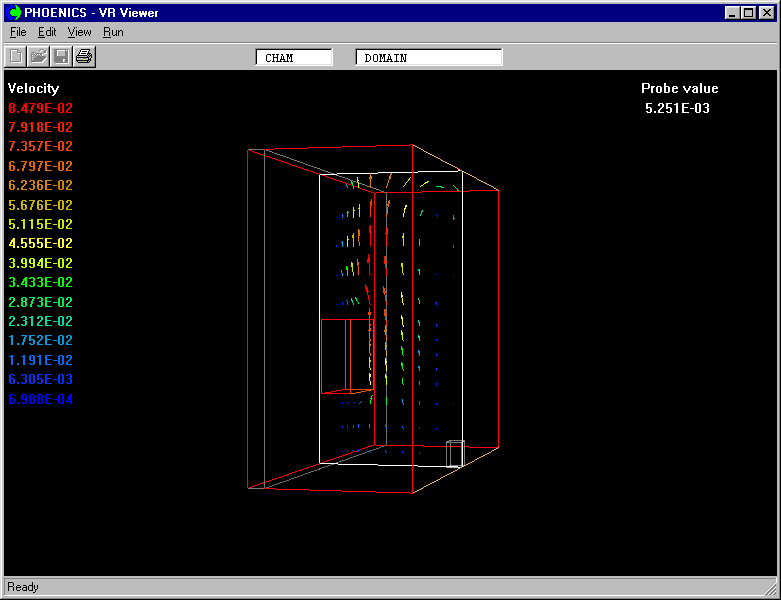
Task: Click the yellow 4.555E-02 legend value
Action: (x=41, y=243)
